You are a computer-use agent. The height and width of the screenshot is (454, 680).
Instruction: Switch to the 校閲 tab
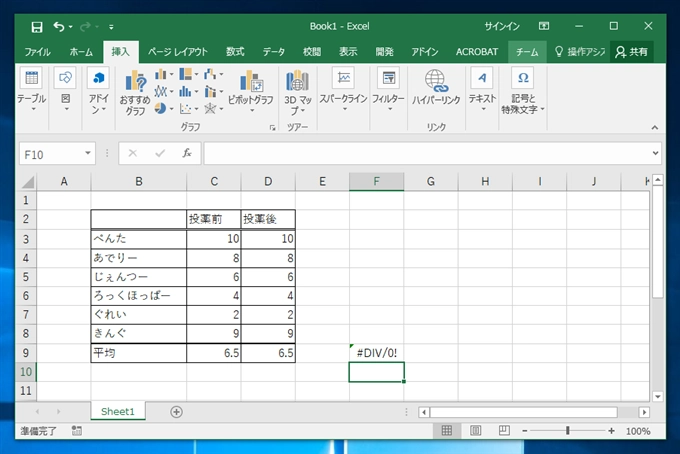[312, 52]
